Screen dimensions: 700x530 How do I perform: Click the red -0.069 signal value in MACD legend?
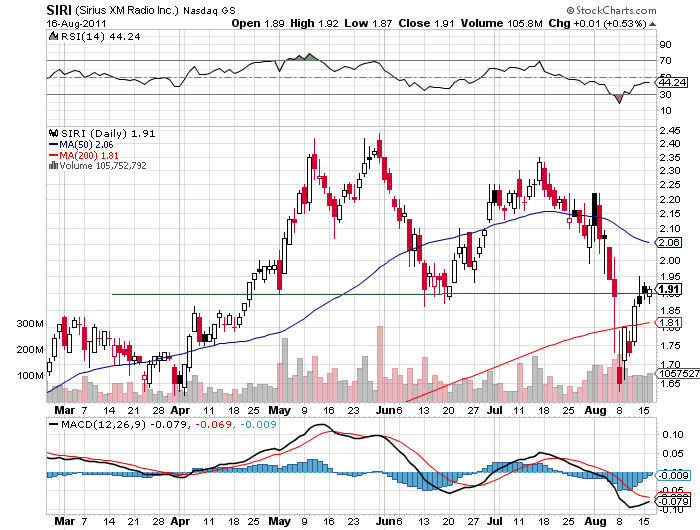point(212,424)
